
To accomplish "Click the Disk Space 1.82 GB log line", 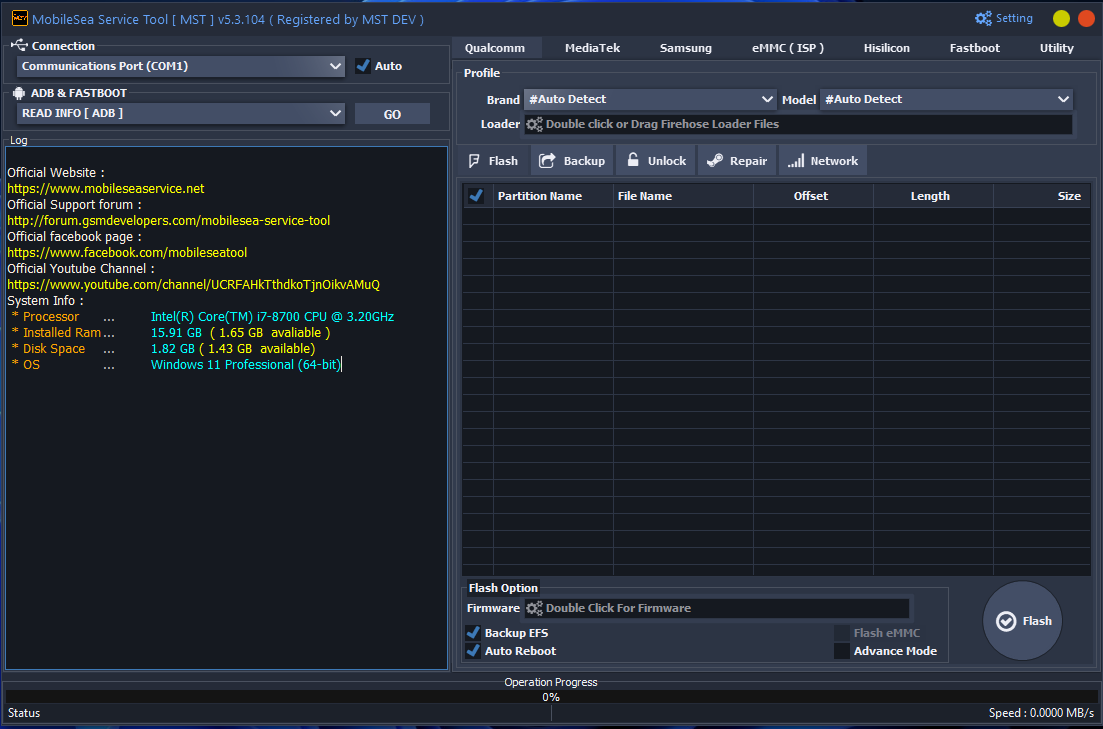I will point(163,349).
